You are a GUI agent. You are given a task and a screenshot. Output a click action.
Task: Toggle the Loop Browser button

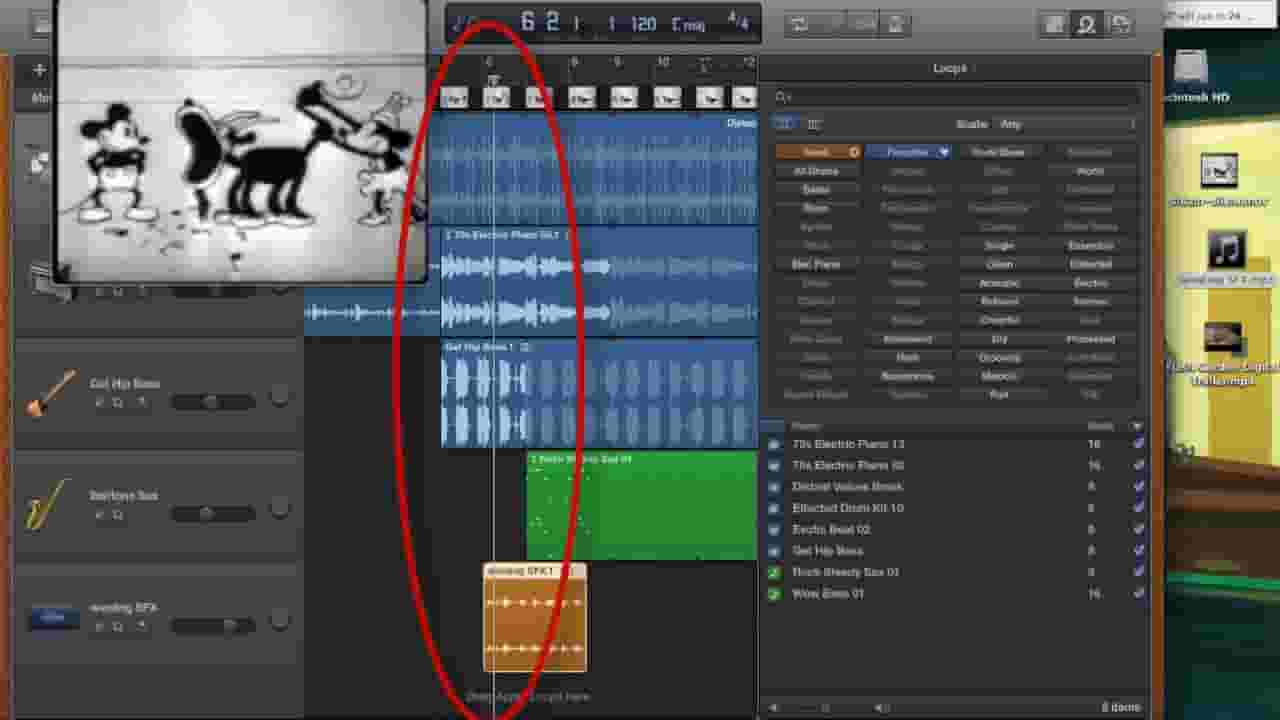click(1086, 25)
